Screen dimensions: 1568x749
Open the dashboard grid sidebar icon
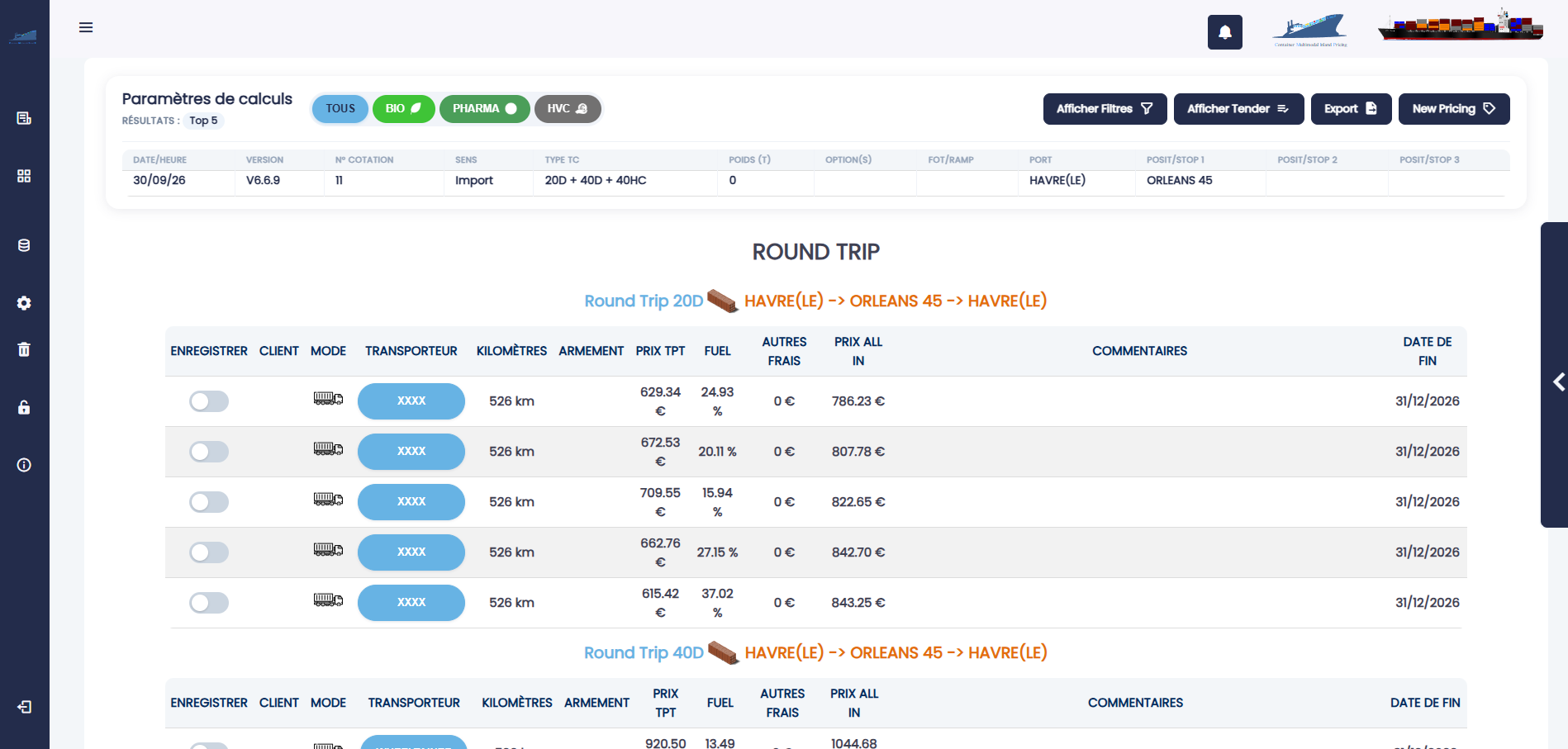coord(24,176)
